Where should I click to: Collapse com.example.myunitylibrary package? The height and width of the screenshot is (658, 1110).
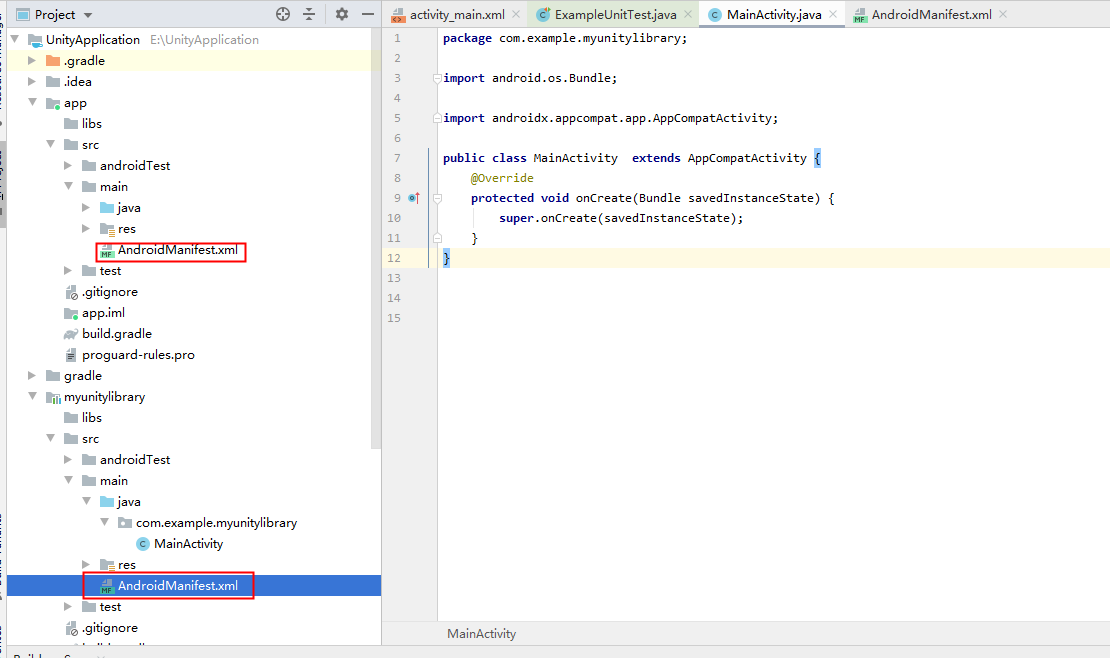click(104, 522)
